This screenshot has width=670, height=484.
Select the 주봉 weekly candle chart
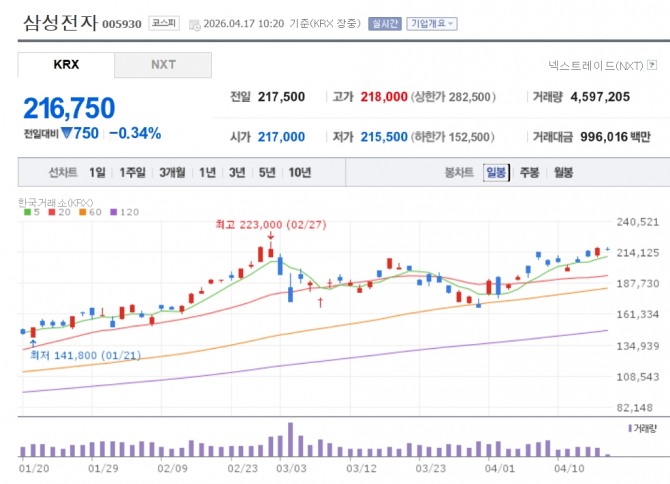529,172
